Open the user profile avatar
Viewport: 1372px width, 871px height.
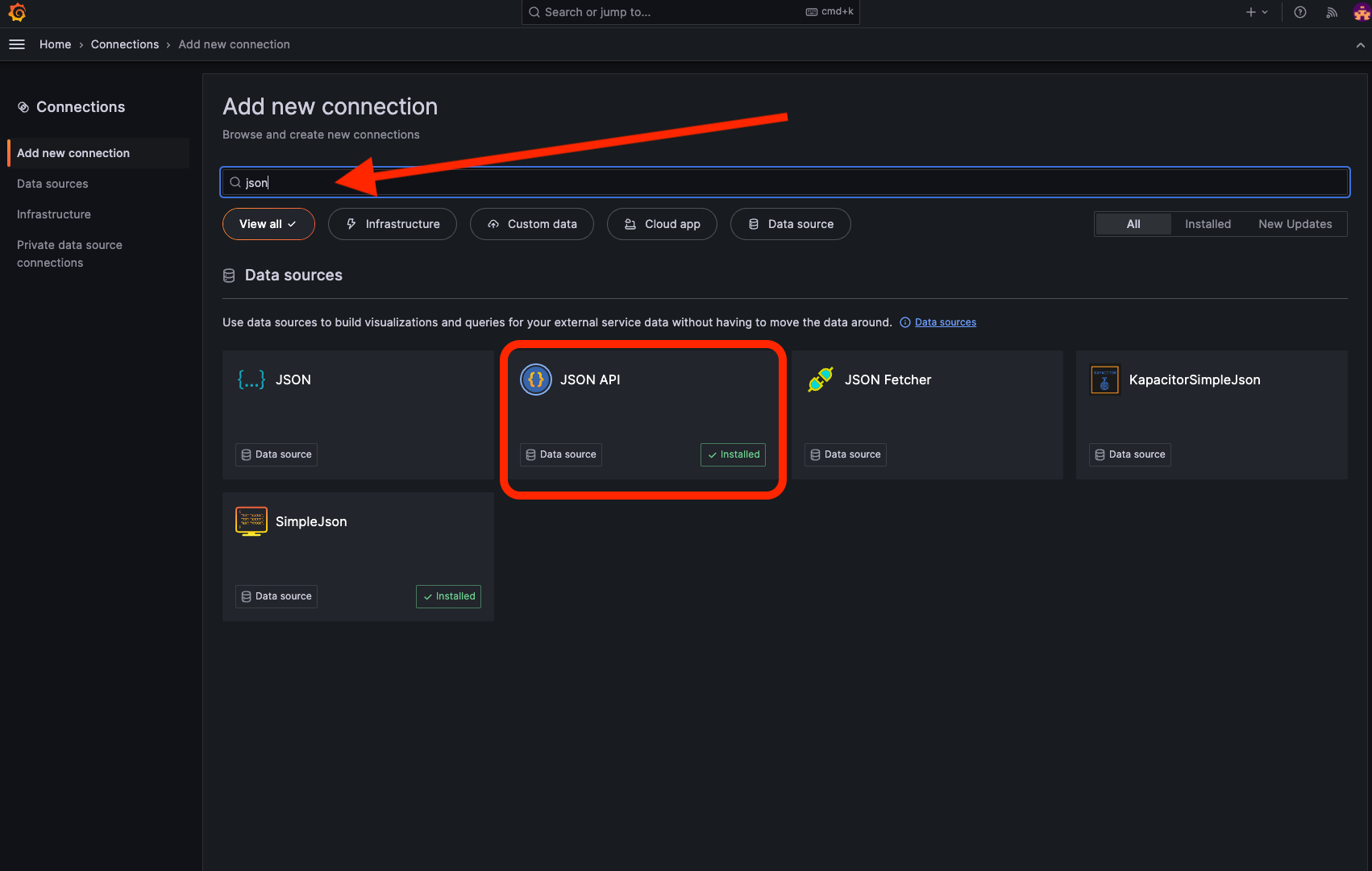click(x=1362, y=12)
